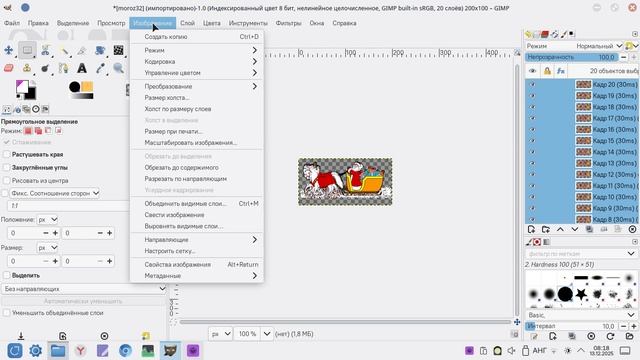Refresh the brushes list

point(610,336)
